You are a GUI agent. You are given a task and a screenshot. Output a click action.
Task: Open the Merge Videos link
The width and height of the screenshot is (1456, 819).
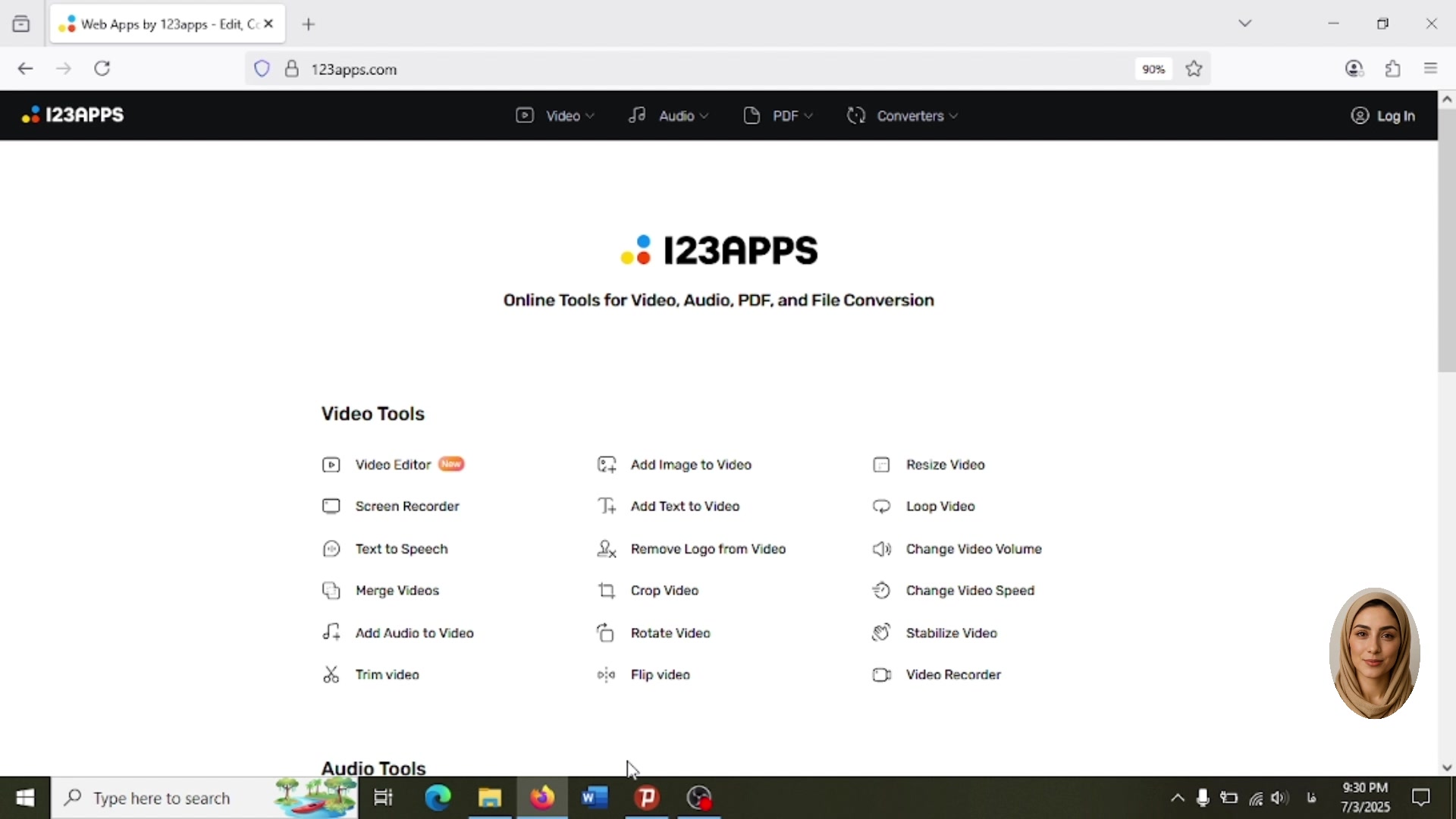[397, 591]
